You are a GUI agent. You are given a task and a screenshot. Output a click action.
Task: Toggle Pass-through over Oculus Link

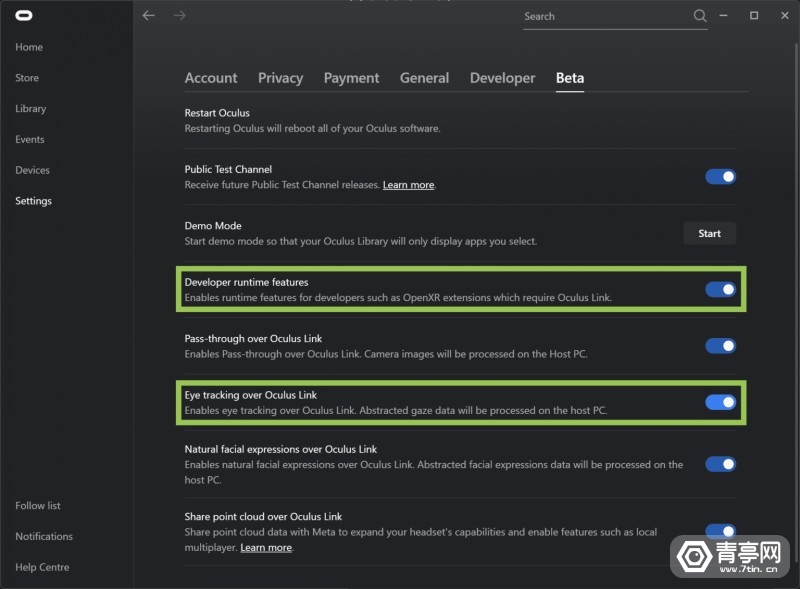click(x=720, y=346)
